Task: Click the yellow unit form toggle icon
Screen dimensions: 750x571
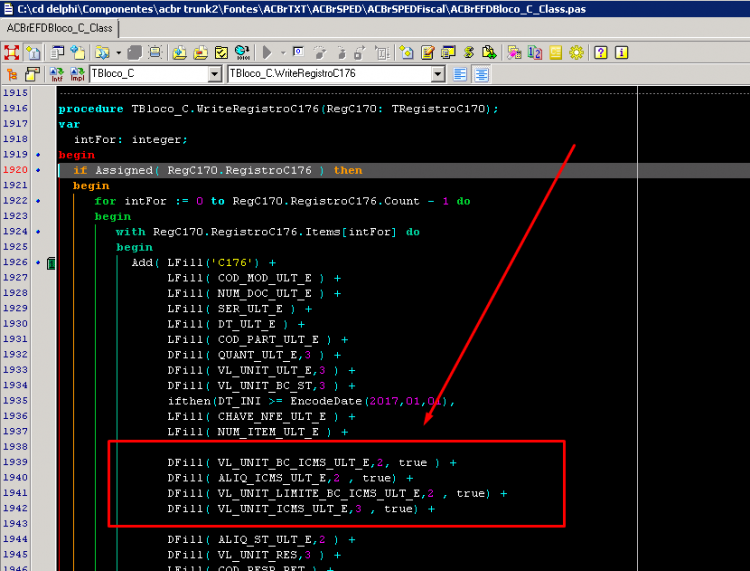Action: pyautogui.click(x=33, y=74)
